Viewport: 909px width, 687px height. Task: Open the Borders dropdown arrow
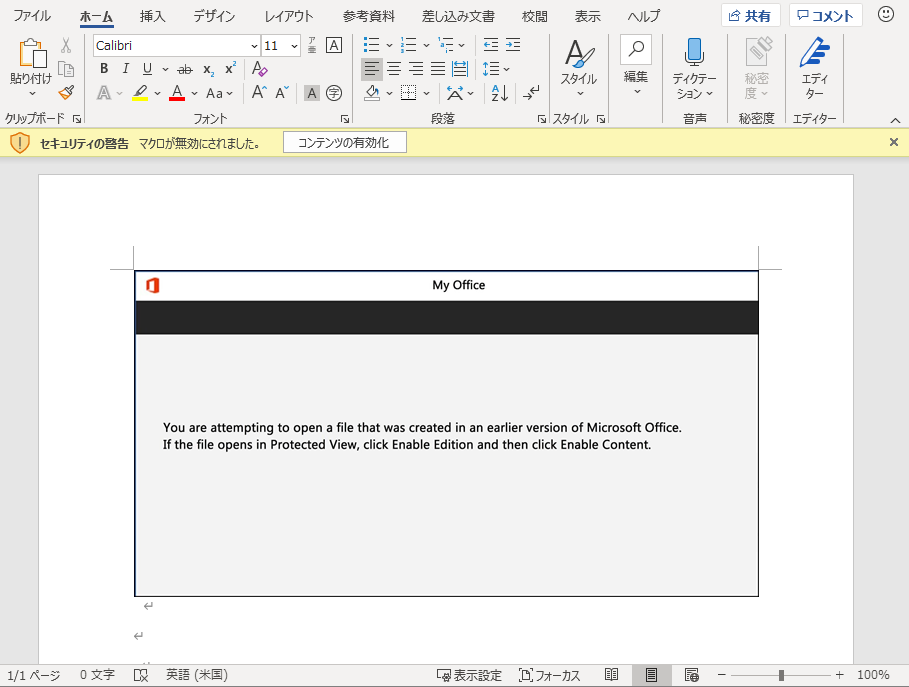point(427,93)
